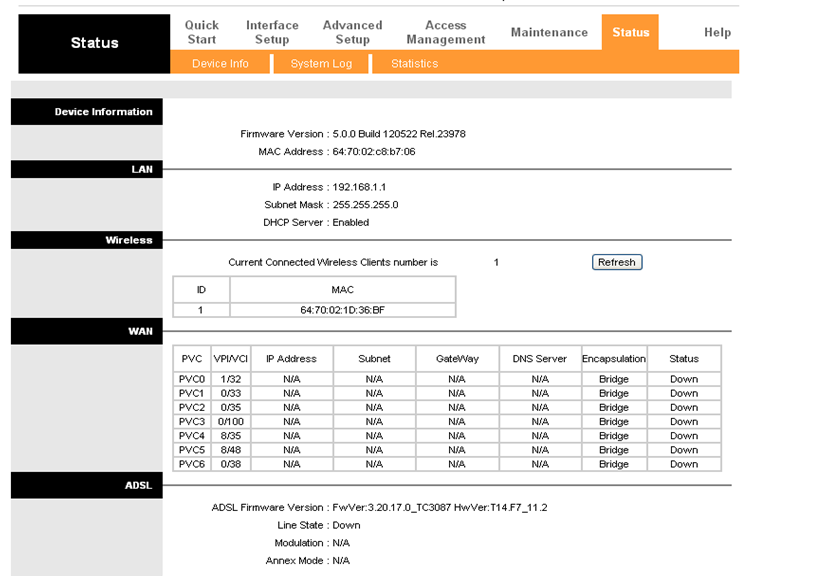Switch to the System Log sub-tab
Screen dimensions: 832x576
(321, 64)
